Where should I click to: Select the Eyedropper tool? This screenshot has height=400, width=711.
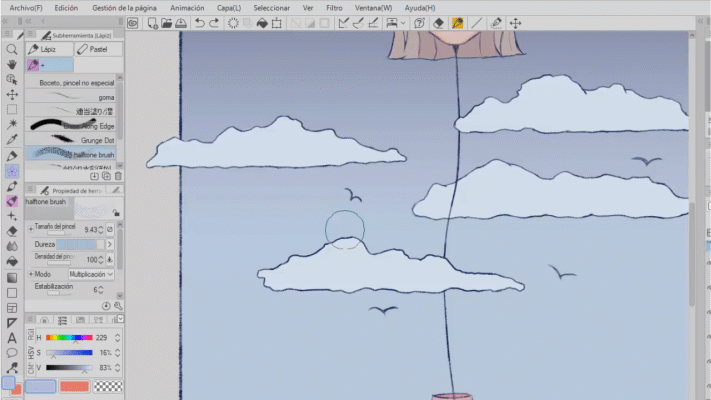click(12, 140)
